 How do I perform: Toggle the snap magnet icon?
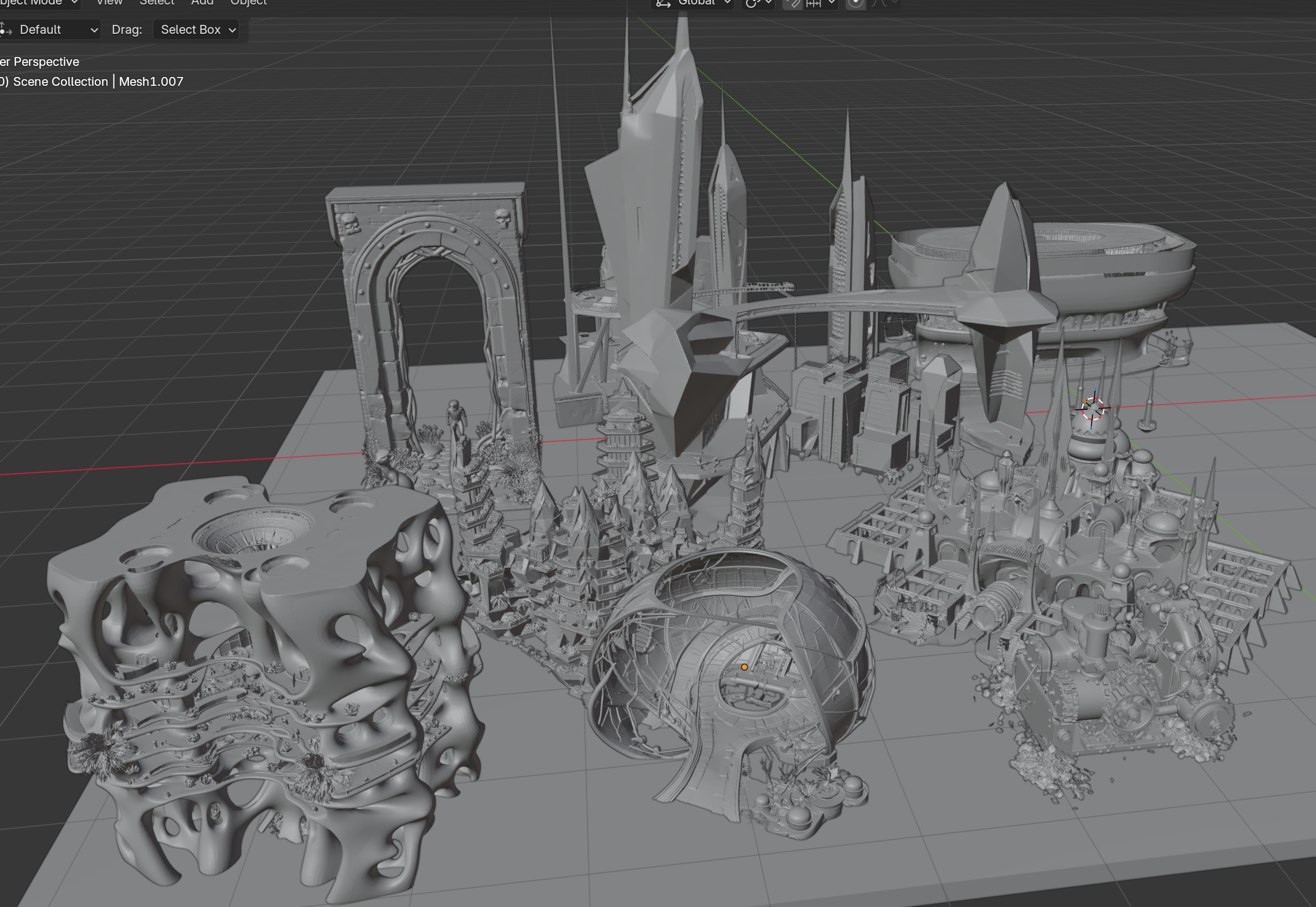point(793,3)
